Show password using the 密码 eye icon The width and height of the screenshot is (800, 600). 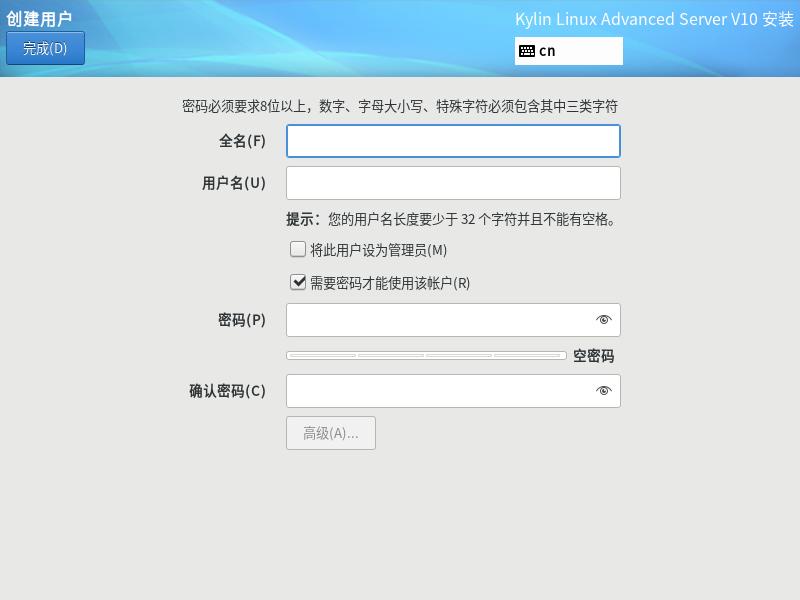pos(603,319)
